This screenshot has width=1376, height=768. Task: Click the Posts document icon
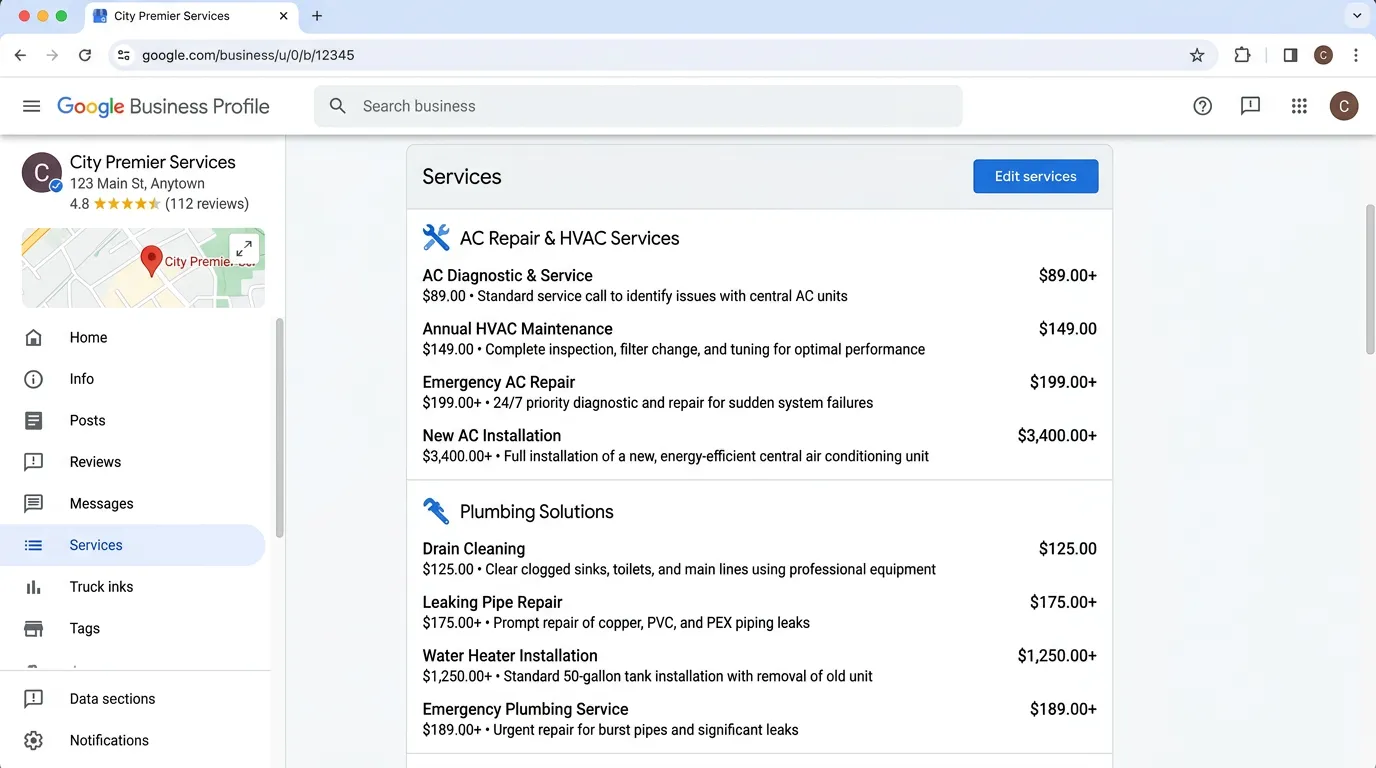[x=34, y=421]
